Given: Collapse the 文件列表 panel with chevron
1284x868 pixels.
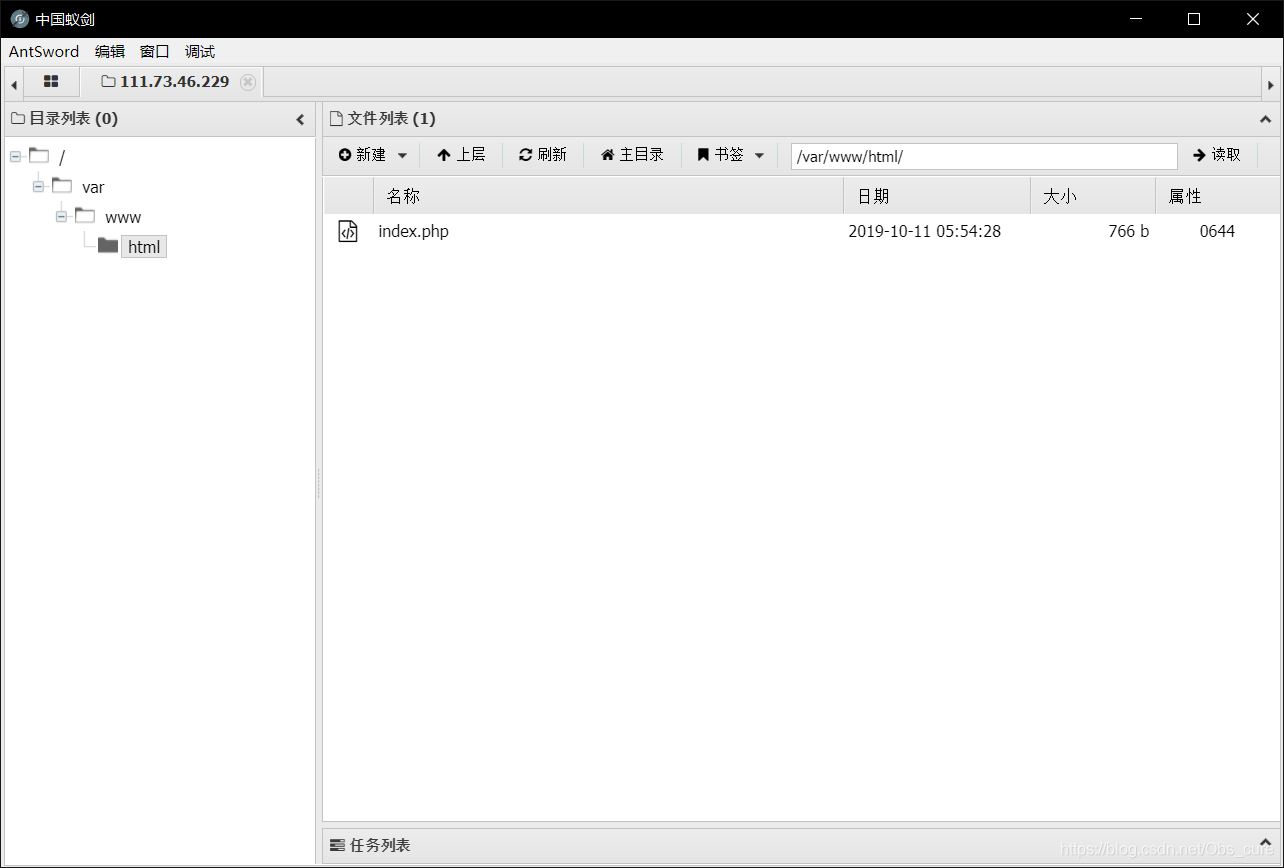Looking at the screenshot, I should [1265, 118].
